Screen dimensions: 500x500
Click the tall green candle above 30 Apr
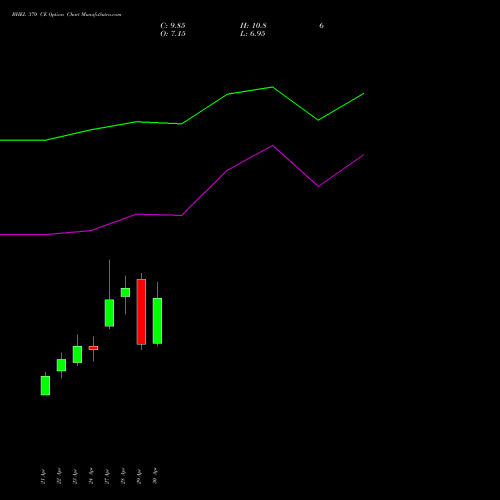tap(157, 321)
